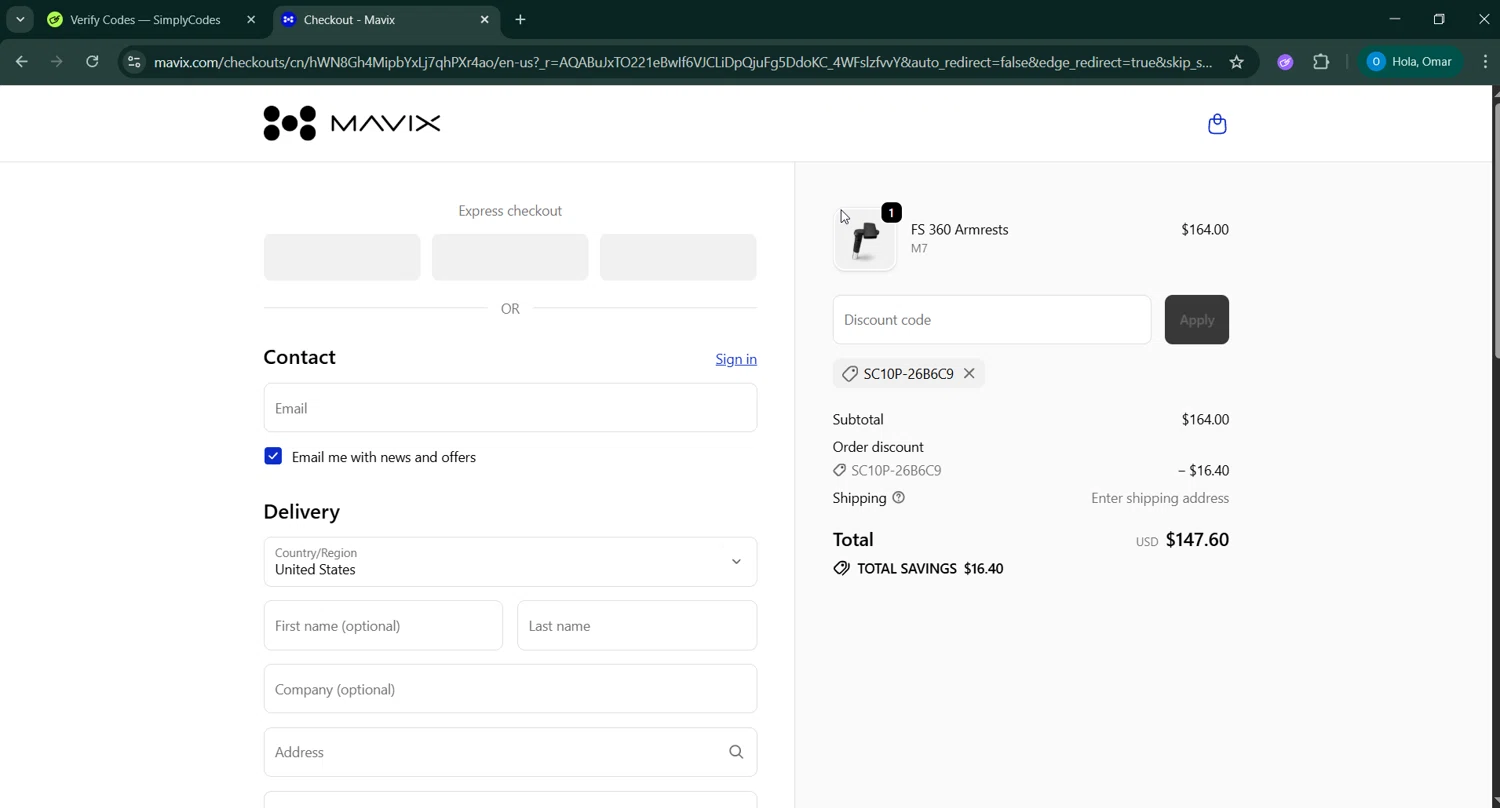Image resolution: width=1500 pixels, height=808 pixels.
Task: Click the Express checkout heading
Action: point(510,211)
